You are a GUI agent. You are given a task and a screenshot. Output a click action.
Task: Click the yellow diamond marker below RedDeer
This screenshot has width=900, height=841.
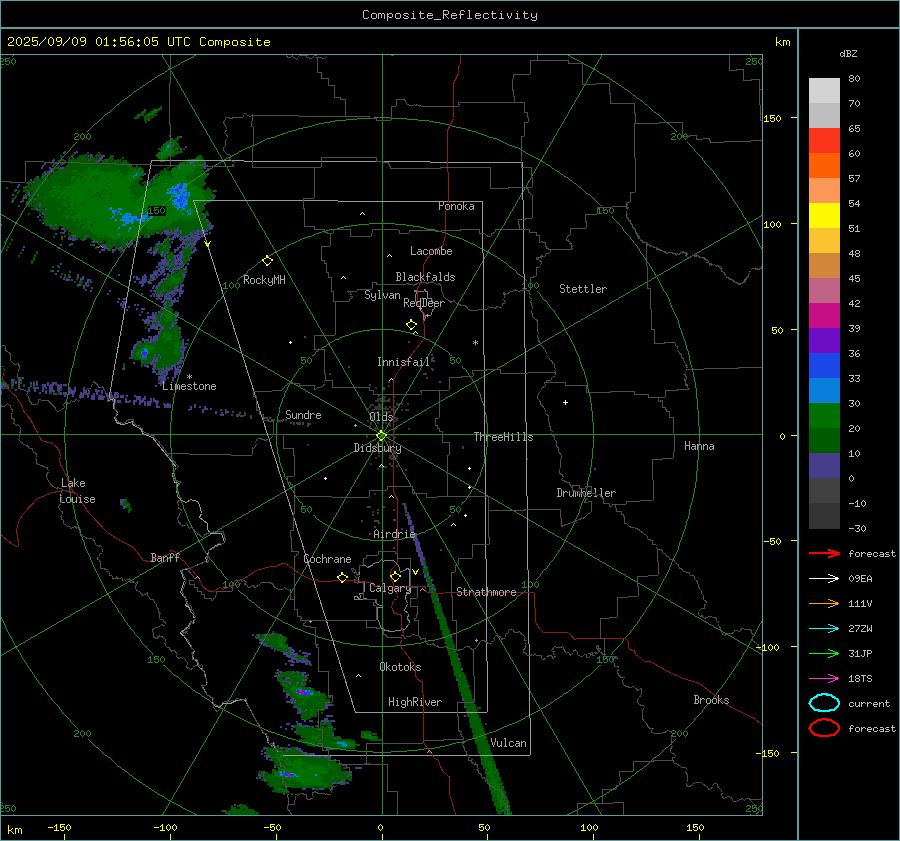tap(411, 325)
